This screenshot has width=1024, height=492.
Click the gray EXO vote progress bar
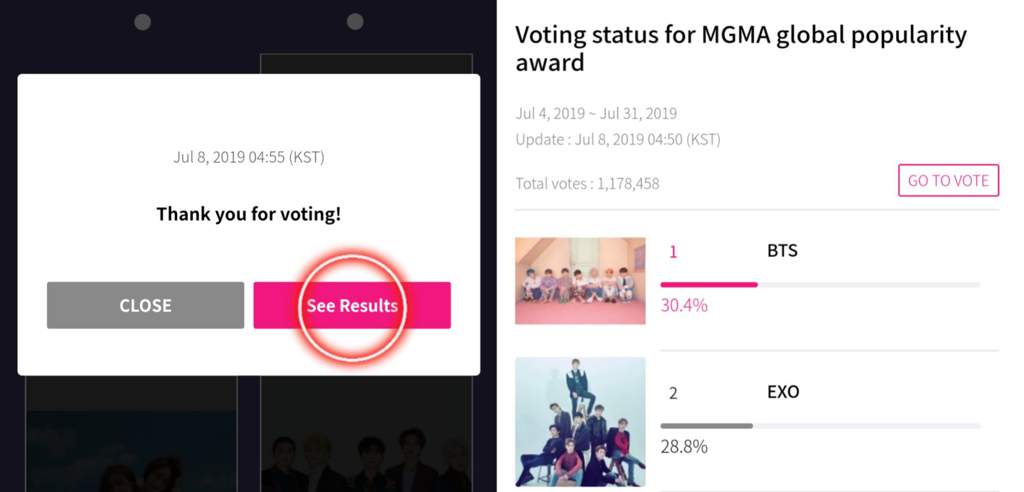[820, 426]
